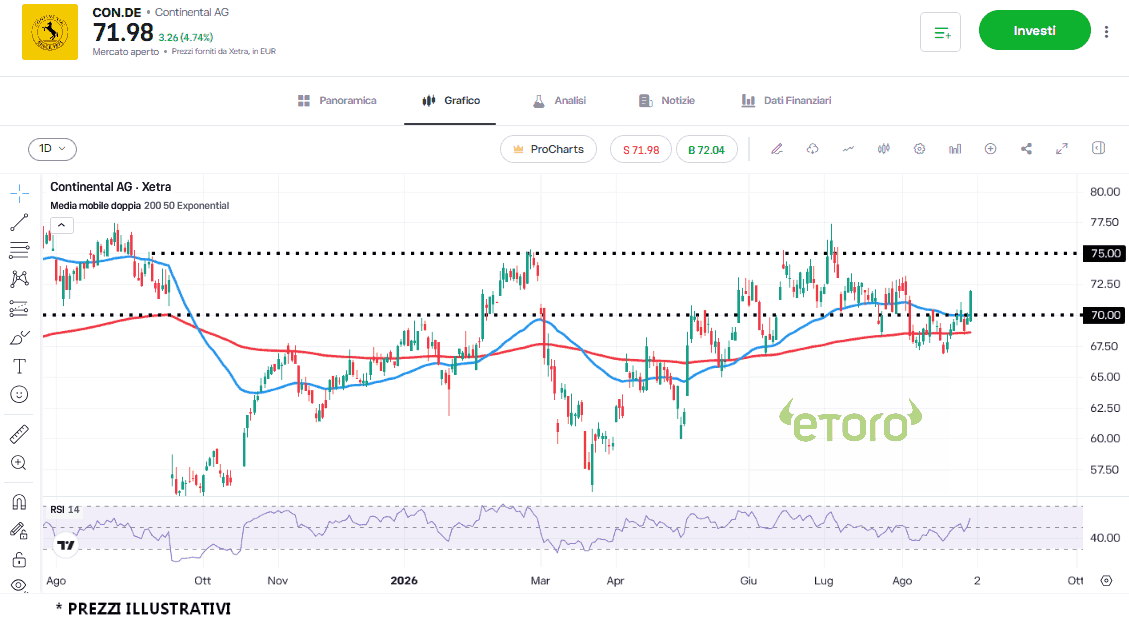Click the TradingView logo on chart
This screenshot has height=619, width=1129.
click(66, 546)
